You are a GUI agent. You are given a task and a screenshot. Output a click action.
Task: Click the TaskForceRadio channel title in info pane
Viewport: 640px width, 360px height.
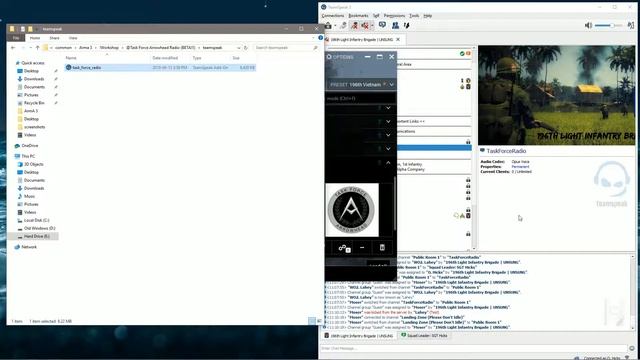coord(506,151)
